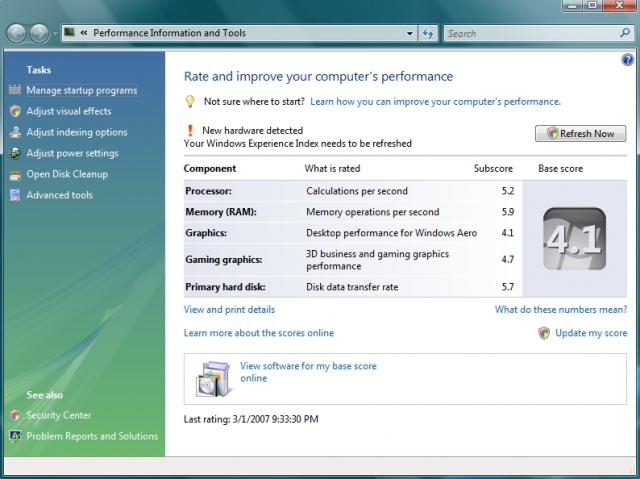Click the Memory (RAM) subscore value 5.9
The height and width of the screenshot is (479, 640).
click(507, 212)
